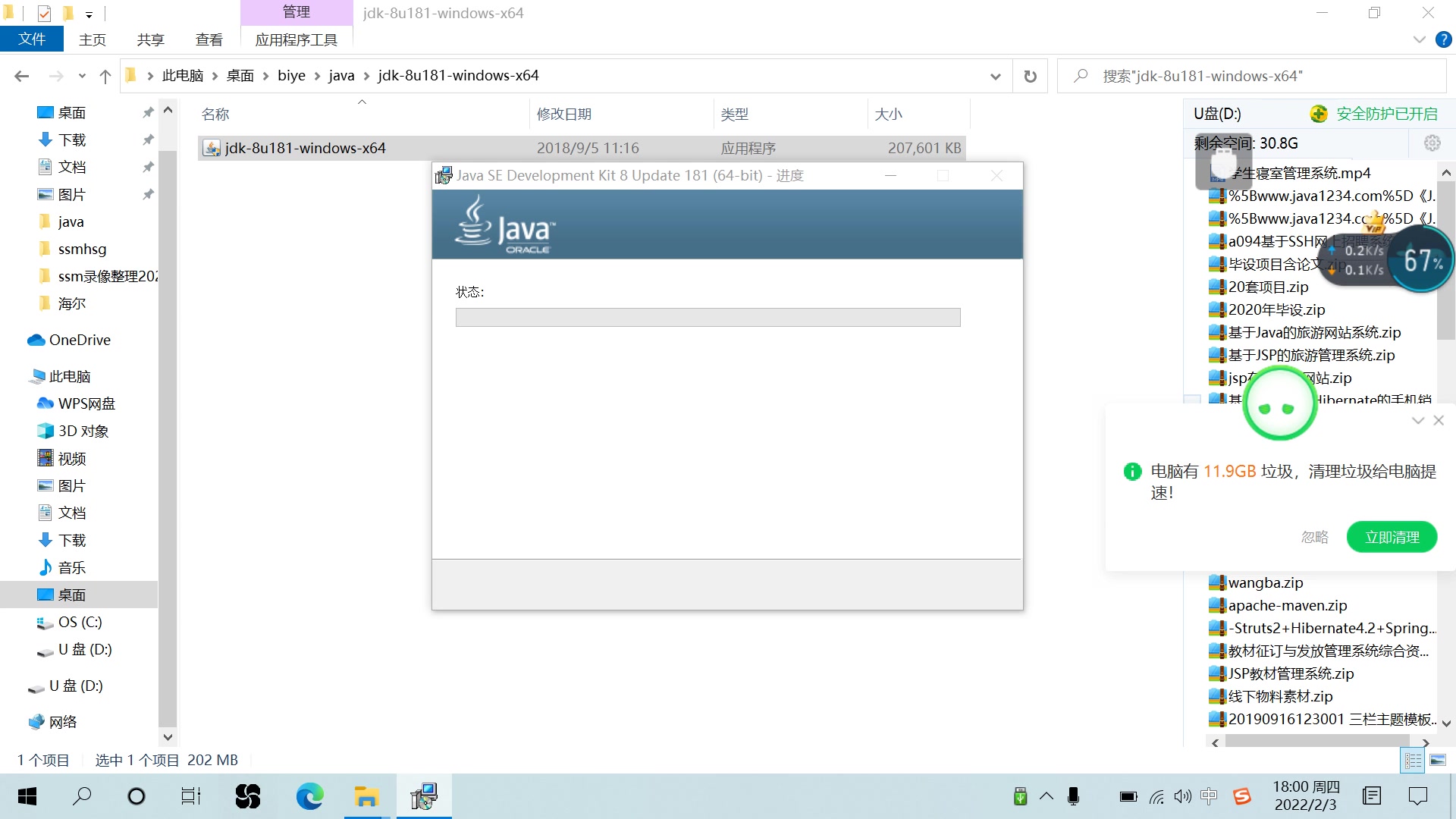
Task: Open cleanup popup options dropdown arrow
Action: [x=1417, y=420]
